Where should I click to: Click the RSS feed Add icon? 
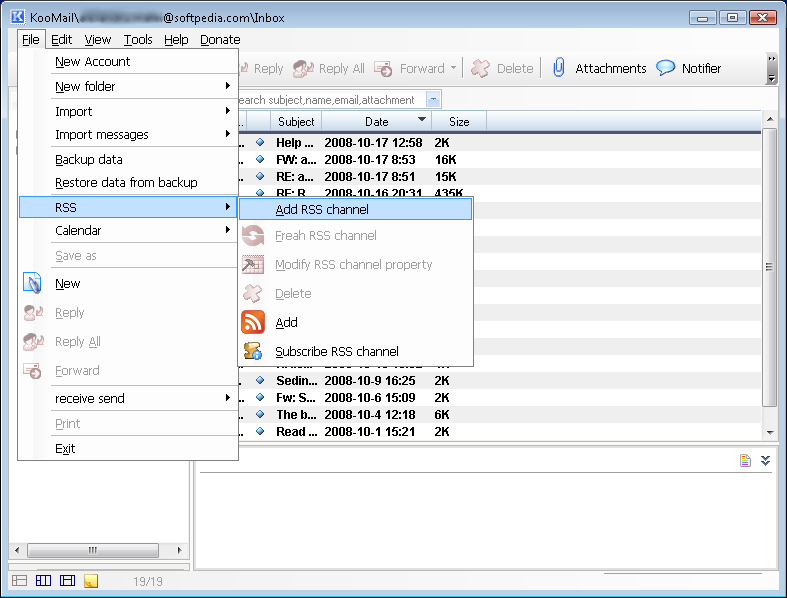pyautogui.click(x=253, y=322)
